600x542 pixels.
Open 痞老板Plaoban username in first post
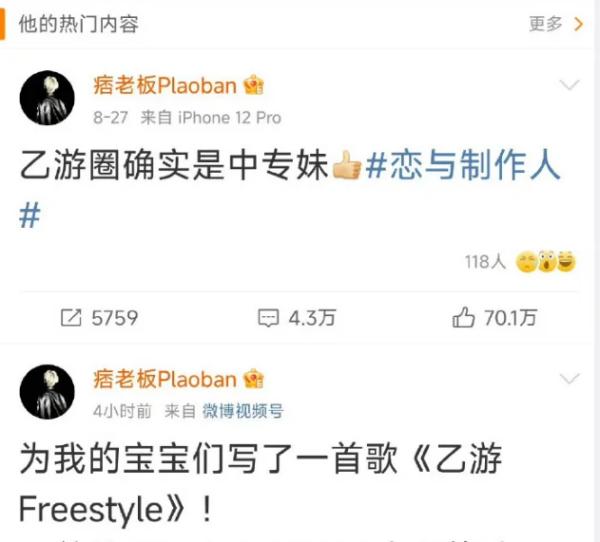[165, 85]
